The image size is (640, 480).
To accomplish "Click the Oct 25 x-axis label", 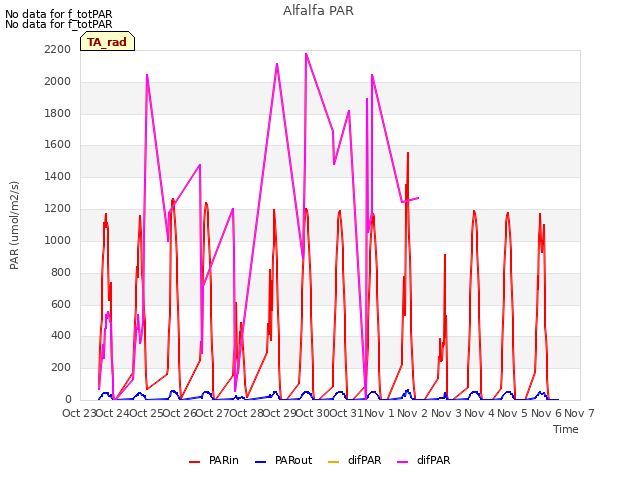I will click(x=146, y=413).
